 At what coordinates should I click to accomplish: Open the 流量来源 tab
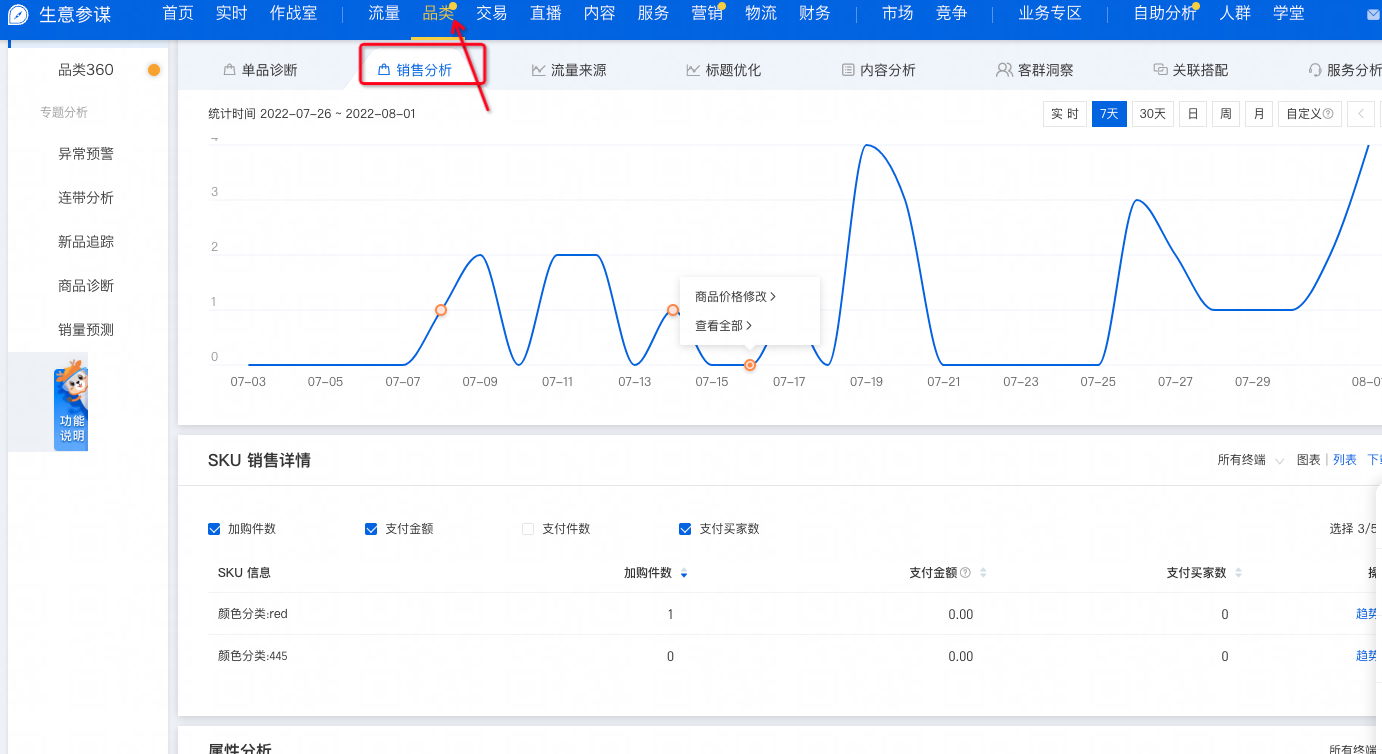click(x=569, y=70)
